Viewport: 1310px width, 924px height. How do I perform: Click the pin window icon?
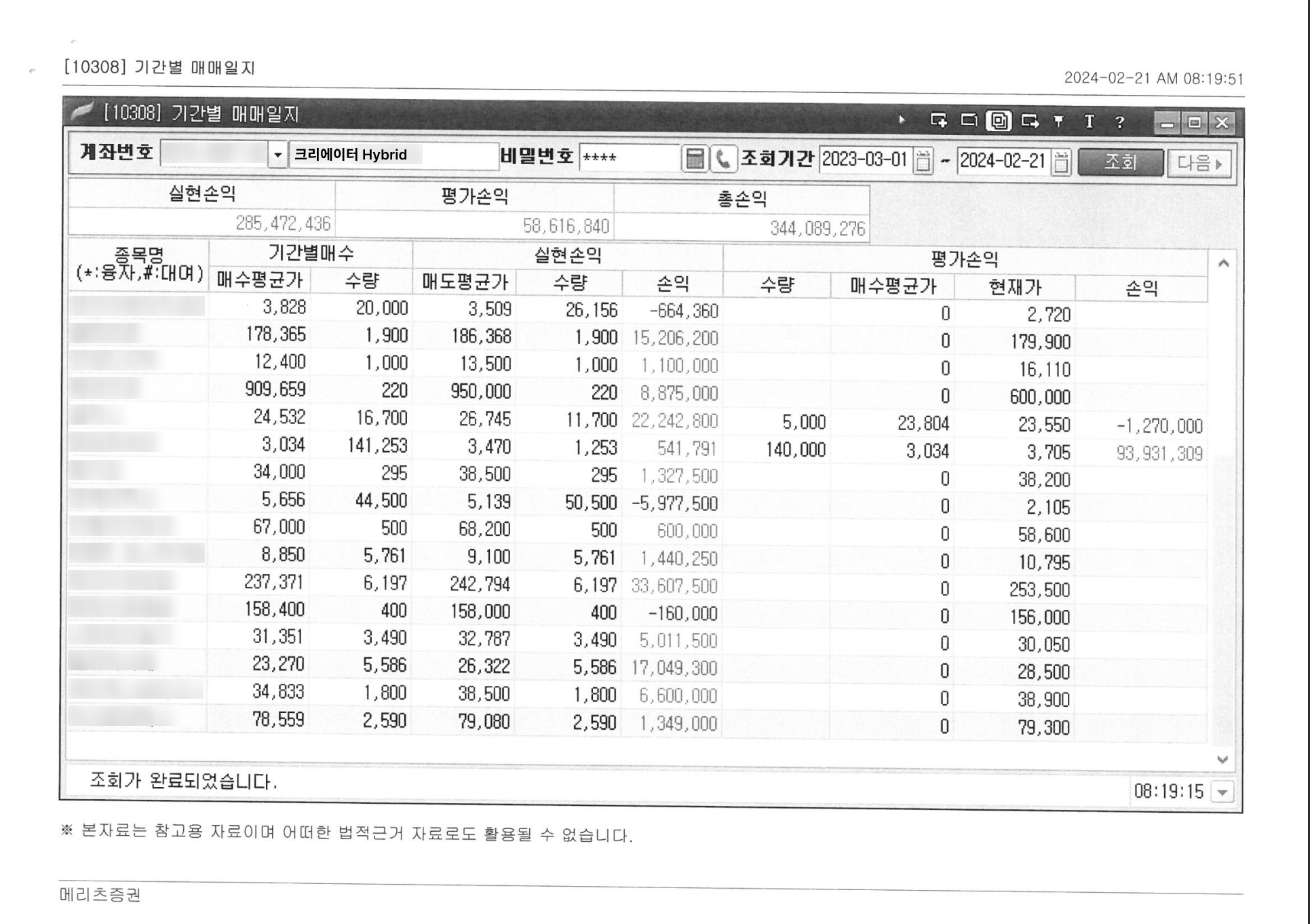coord(1058,121)
